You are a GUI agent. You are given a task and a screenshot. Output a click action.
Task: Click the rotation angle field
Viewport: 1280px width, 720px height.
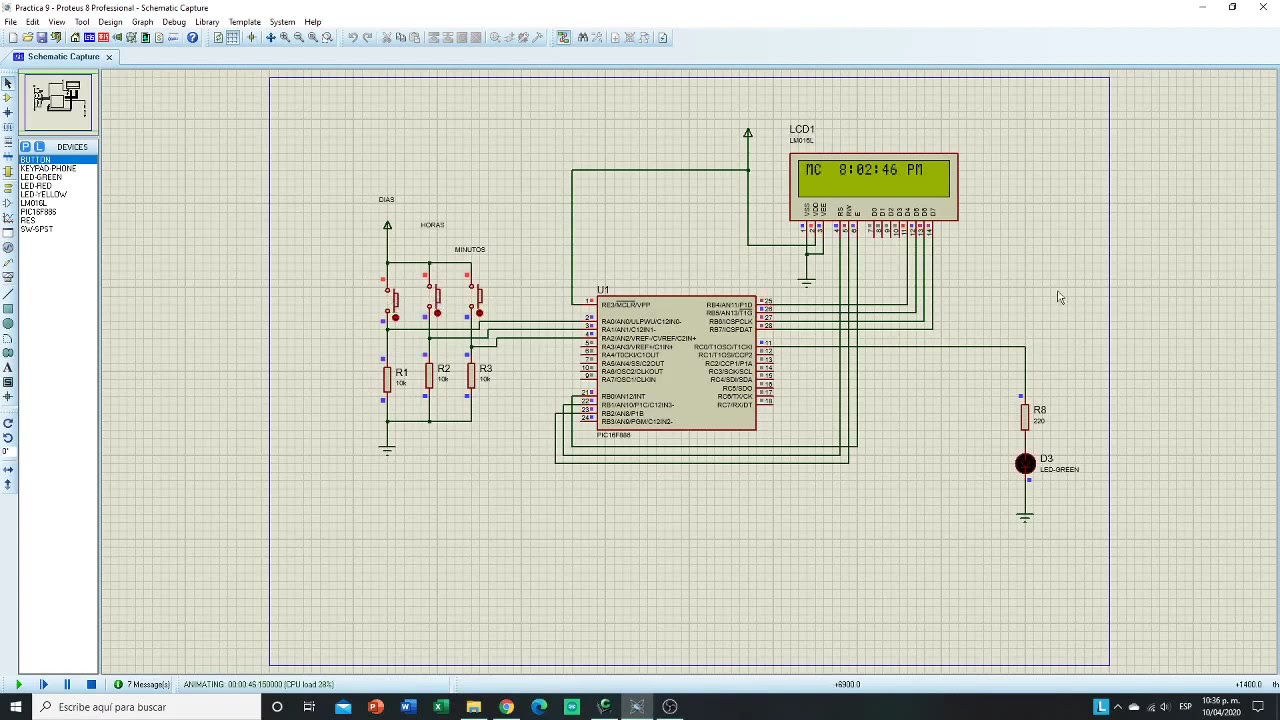(x=8, y=452)
